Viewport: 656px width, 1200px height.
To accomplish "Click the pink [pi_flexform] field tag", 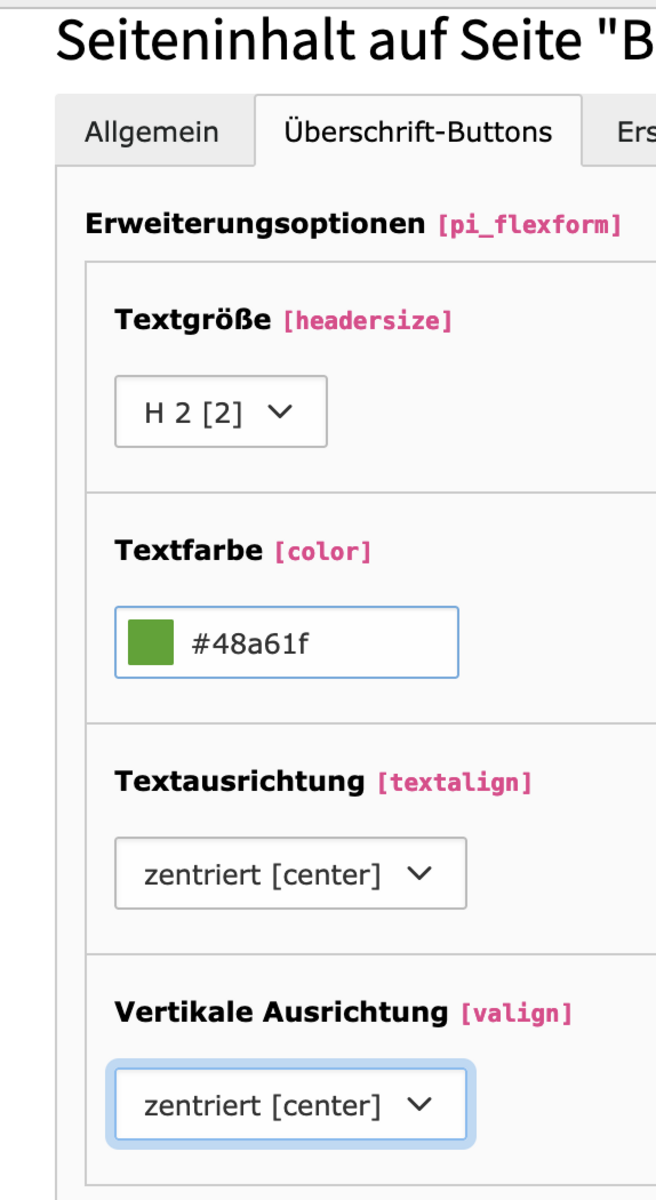I will coord(530,225).
